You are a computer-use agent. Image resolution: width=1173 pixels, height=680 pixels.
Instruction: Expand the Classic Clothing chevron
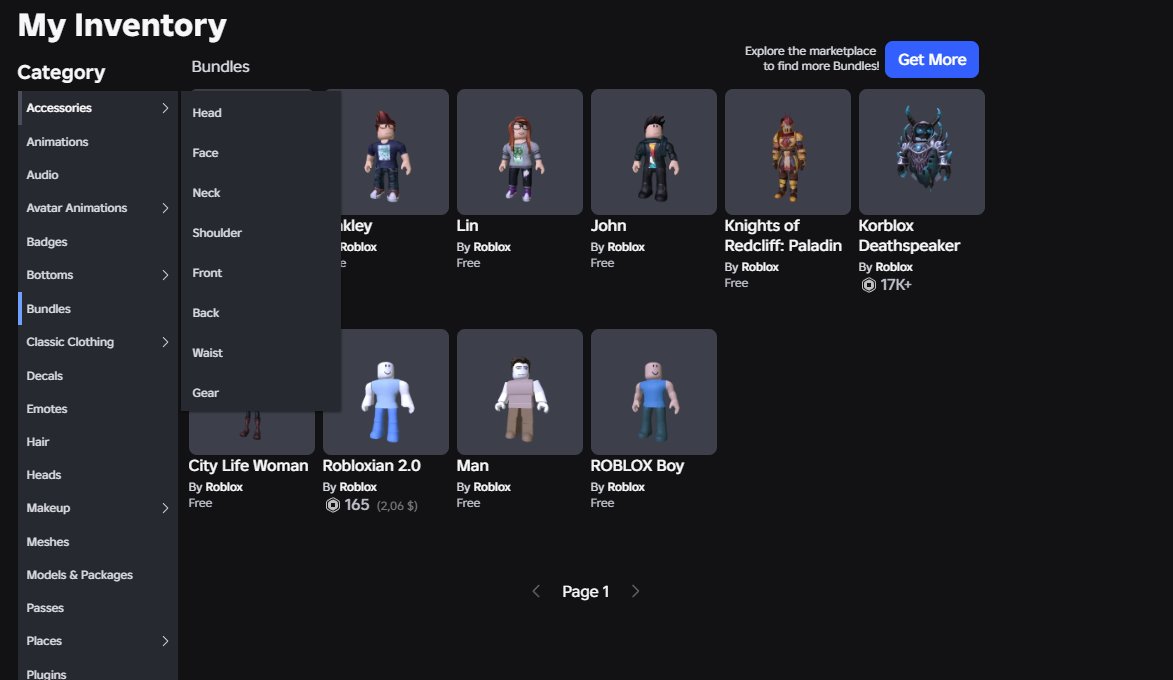click(165, 342)
